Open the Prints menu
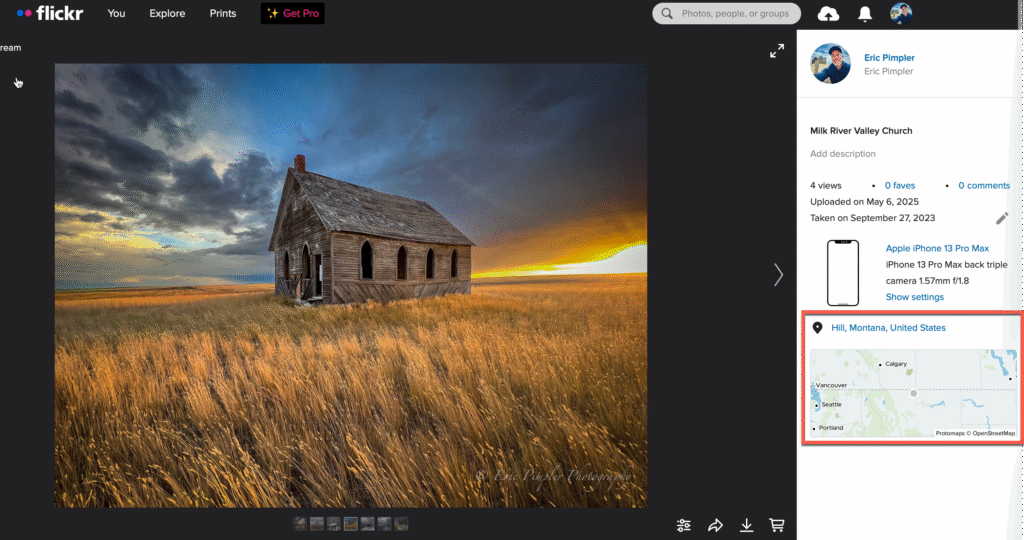This screenshot has height=540, width=1024. 223,14
